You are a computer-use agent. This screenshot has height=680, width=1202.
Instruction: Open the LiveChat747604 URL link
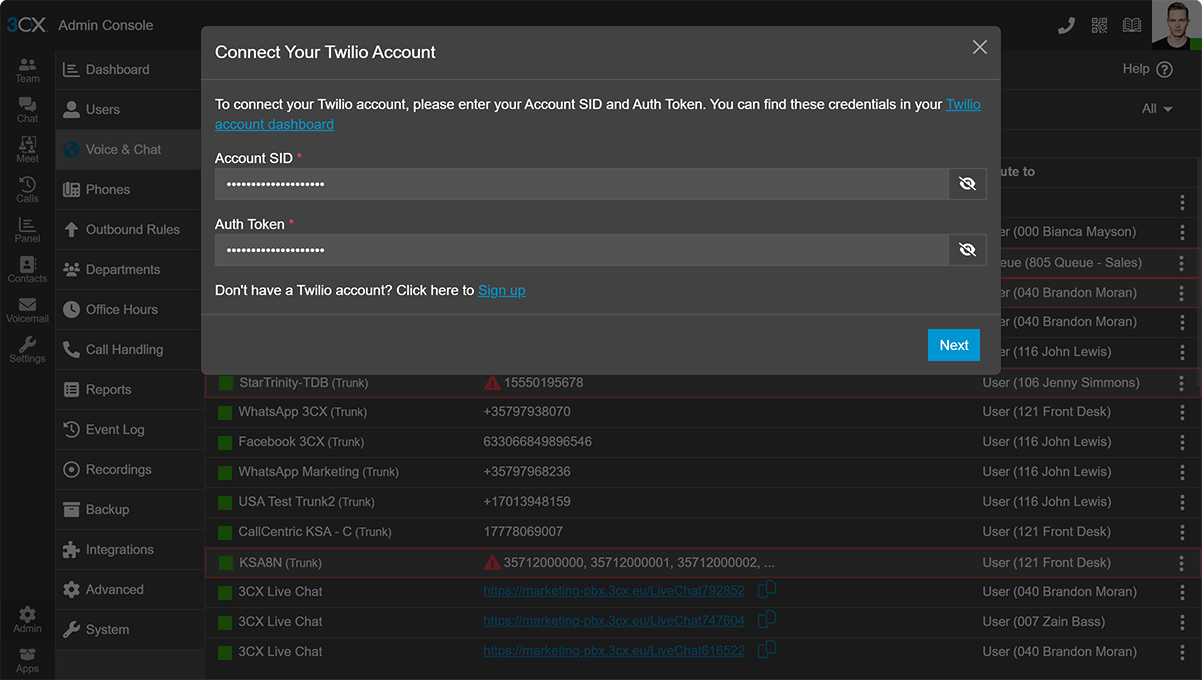614,621
